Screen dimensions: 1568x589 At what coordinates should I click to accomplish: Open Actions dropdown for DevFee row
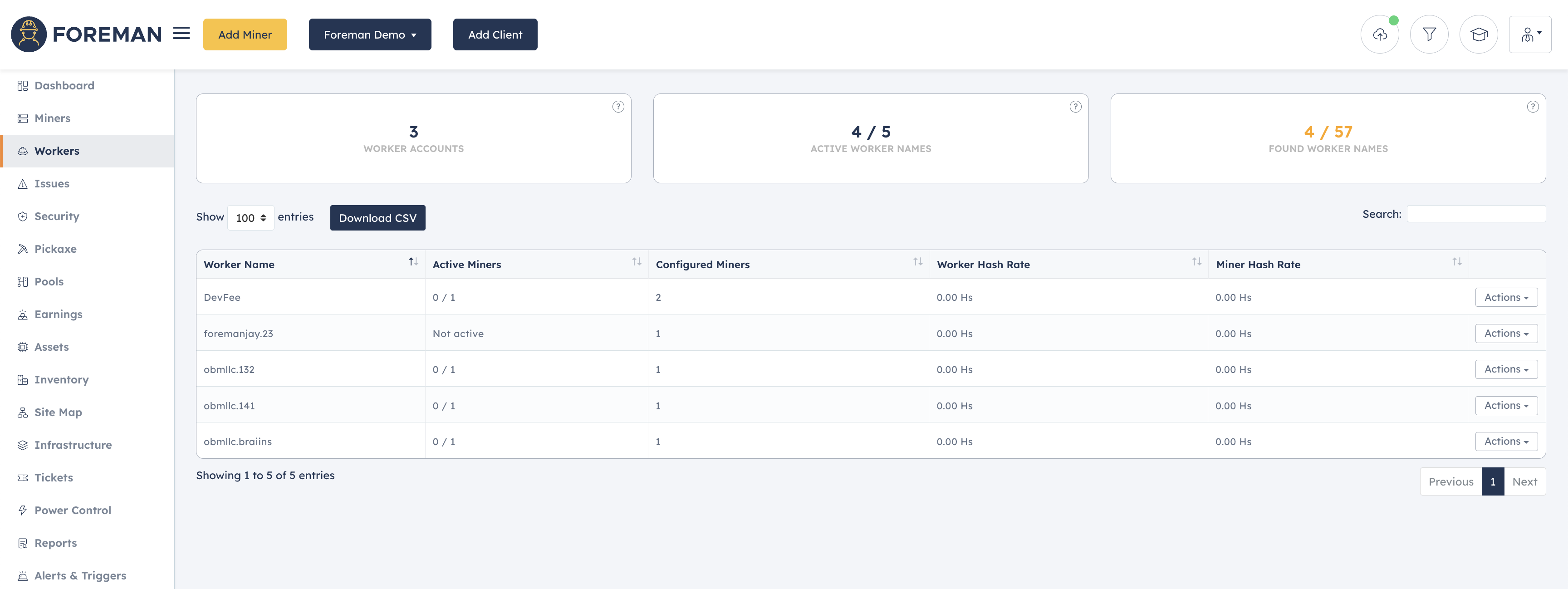1506,297
